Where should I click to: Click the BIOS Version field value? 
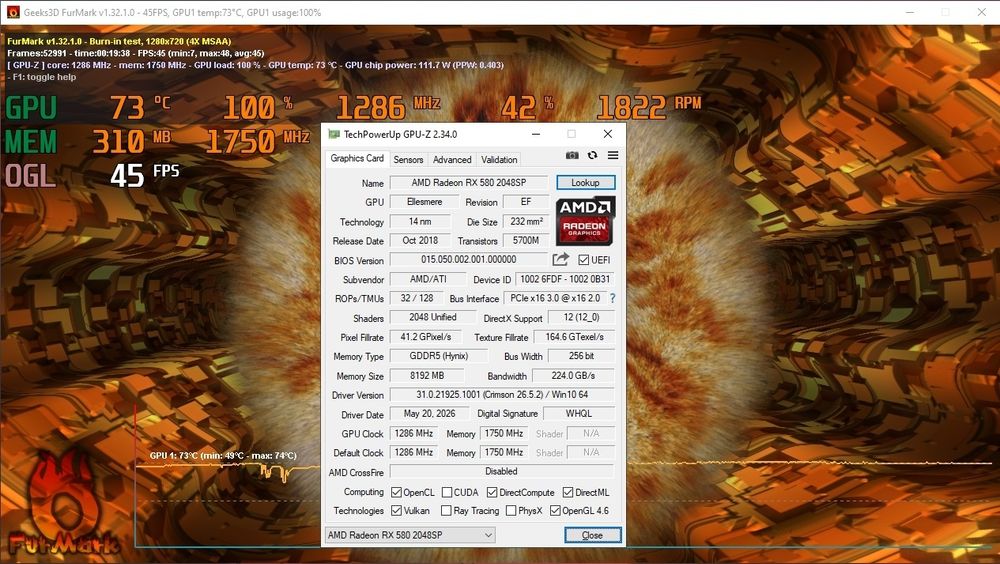(x=469, y=260)
